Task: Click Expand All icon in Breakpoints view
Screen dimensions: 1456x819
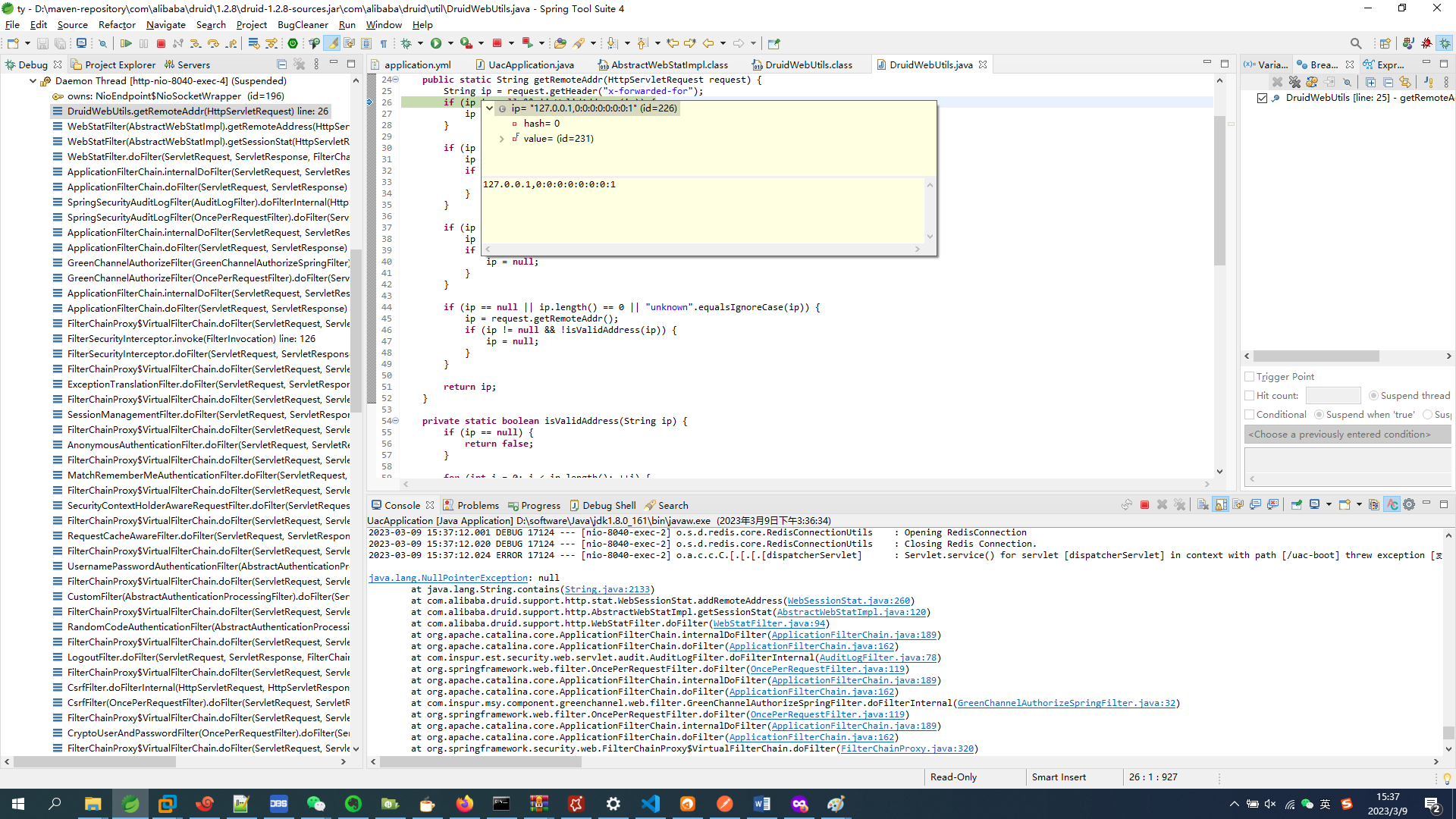Action: [1370, 82]
